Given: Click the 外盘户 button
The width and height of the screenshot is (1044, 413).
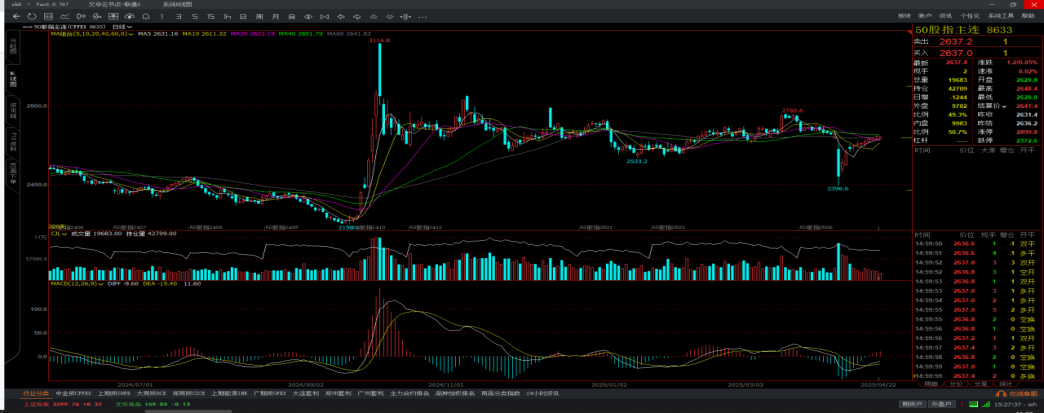Looking at the screenshot, I should tap(940, 404).
